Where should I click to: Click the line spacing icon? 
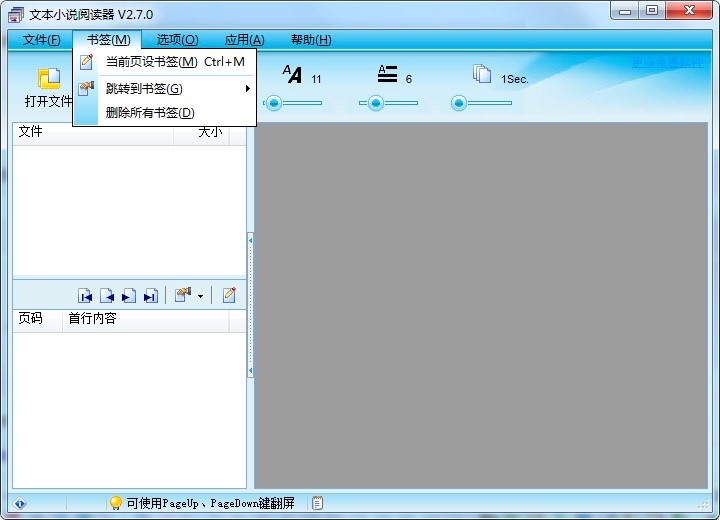[x=387, y=73]
